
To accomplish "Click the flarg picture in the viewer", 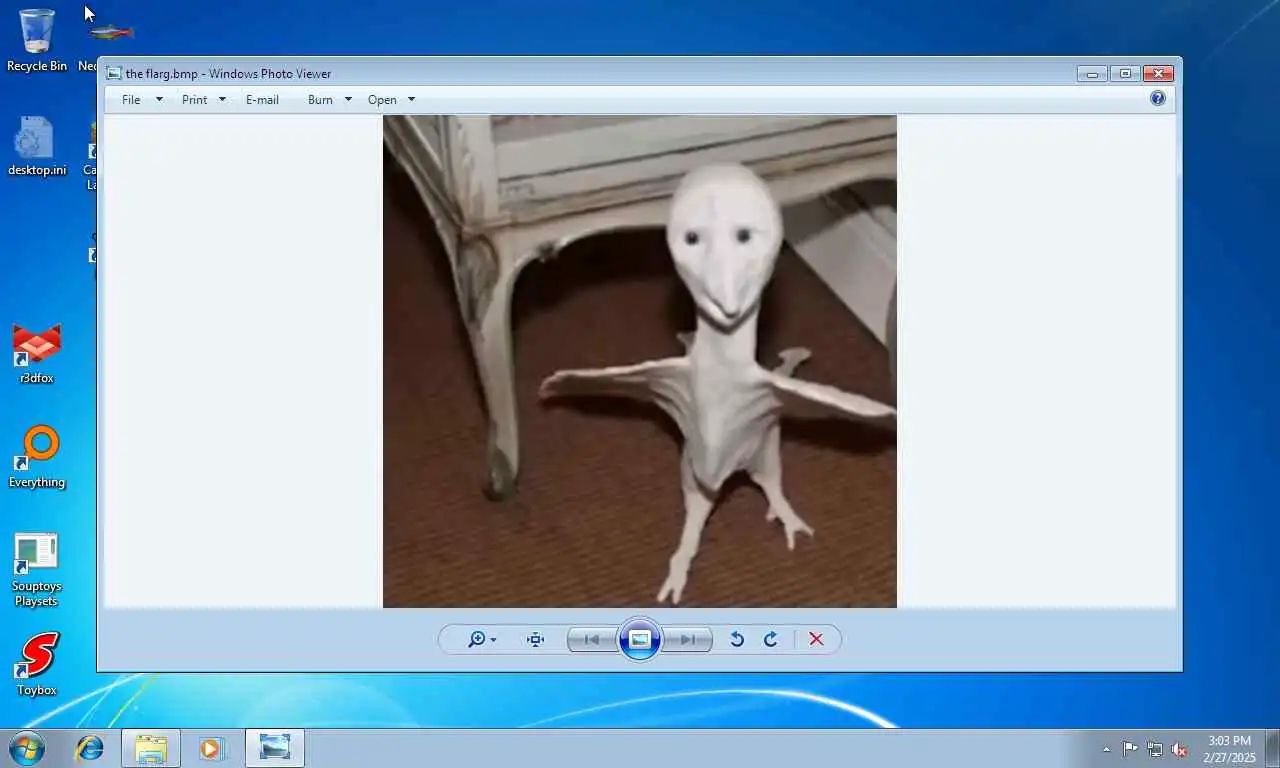I will (640, 361).
